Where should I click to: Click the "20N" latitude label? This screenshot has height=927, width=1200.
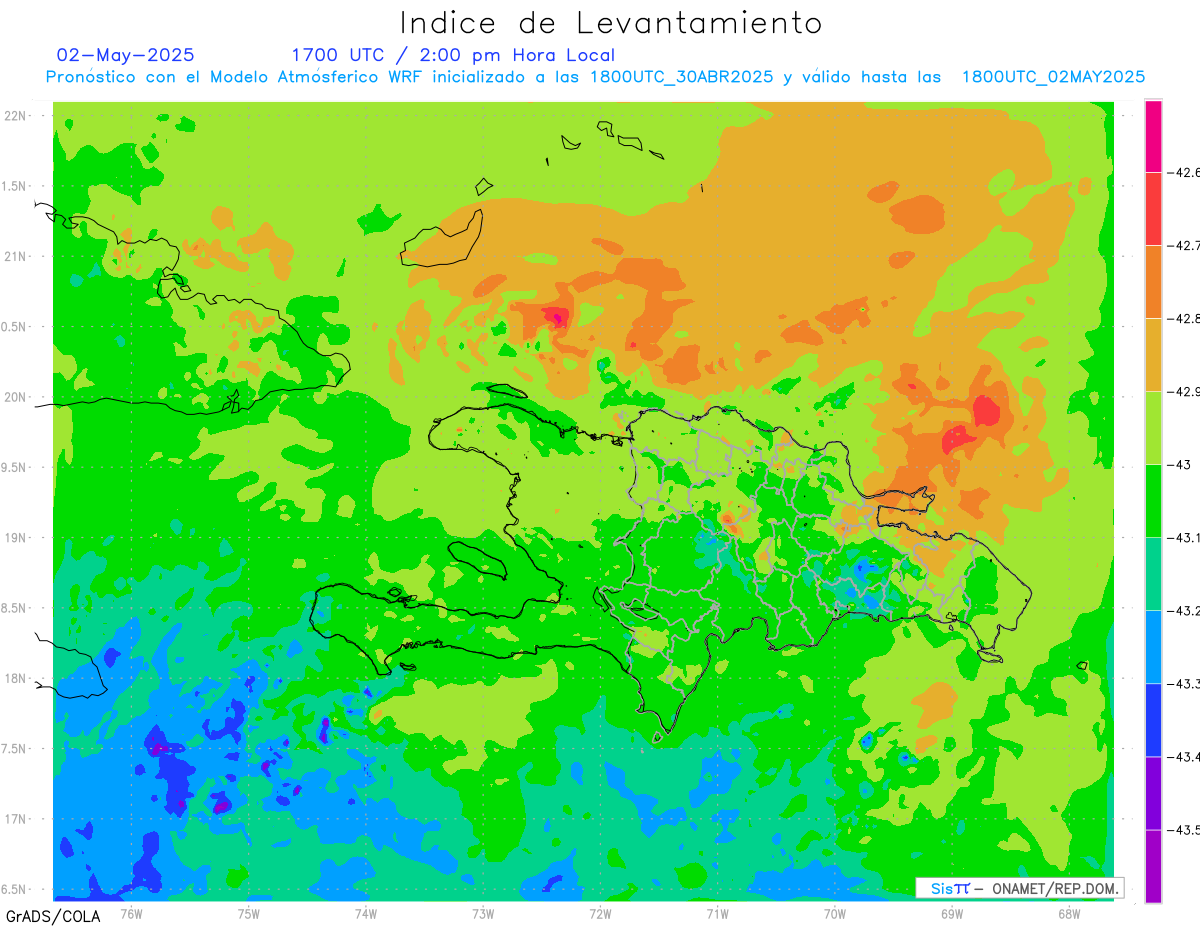pyautogui.click(x=17, y=397)
